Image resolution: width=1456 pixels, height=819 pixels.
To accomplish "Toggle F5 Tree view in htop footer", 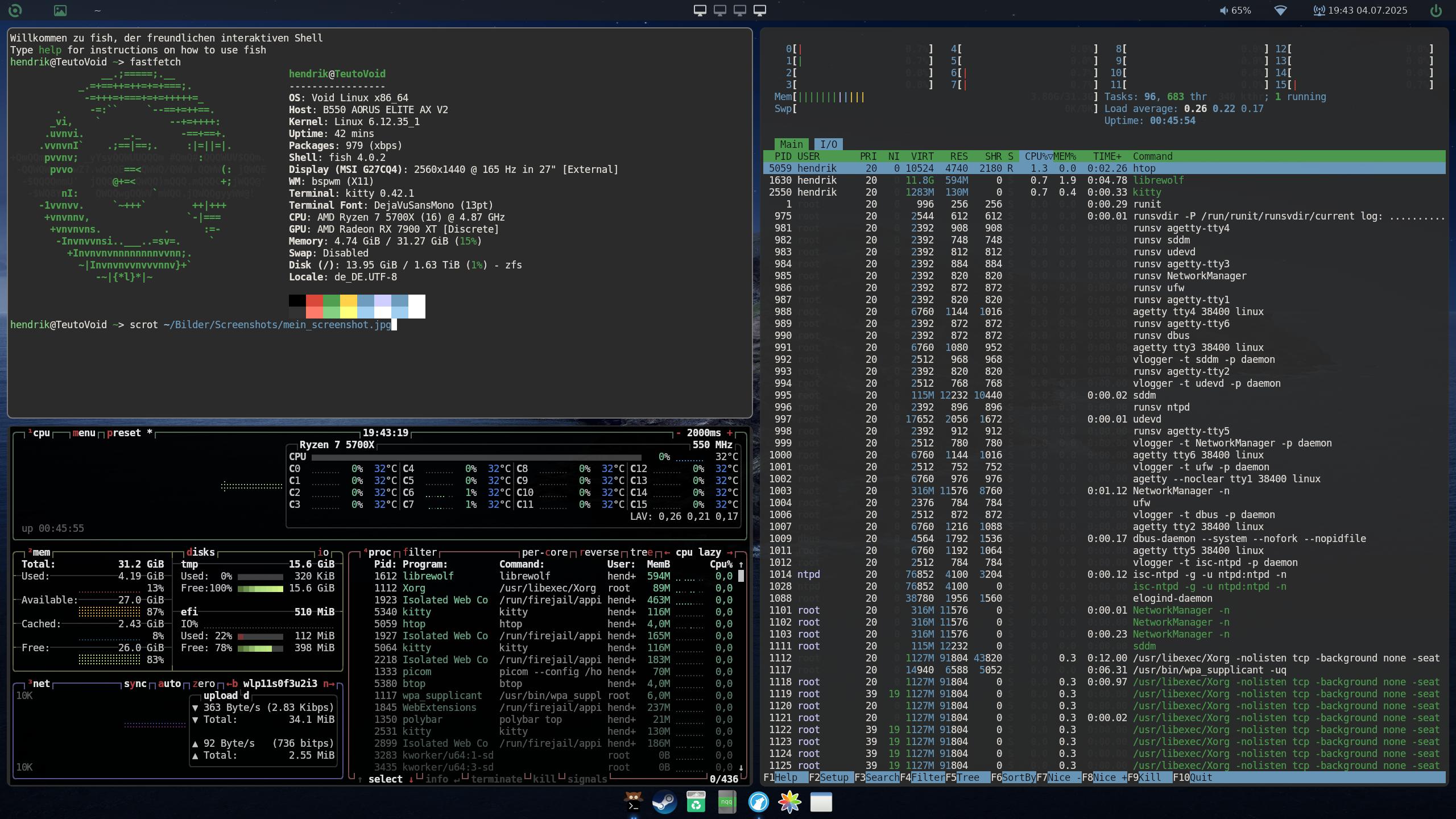I will click(968, 777).
